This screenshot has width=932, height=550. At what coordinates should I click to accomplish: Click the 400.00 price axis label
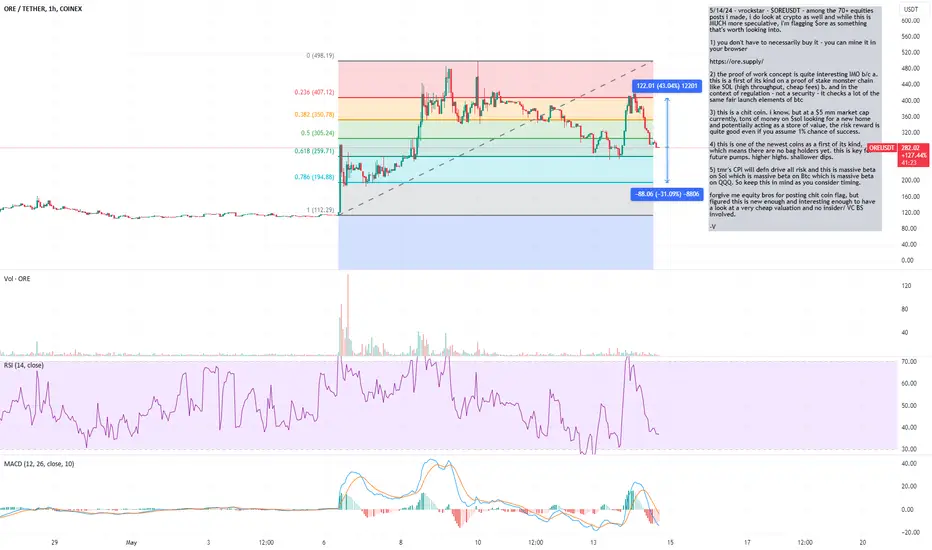click(911, 101)
